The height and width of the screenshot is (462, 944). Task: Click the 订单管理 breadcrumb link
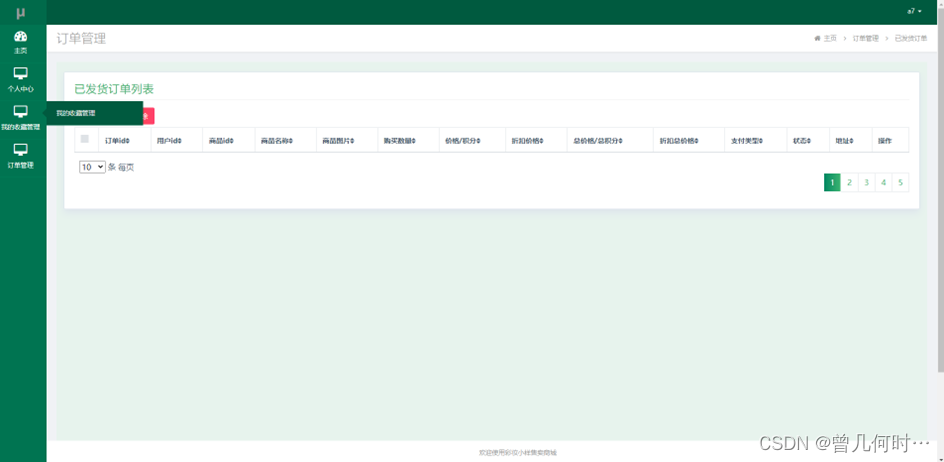866,38
